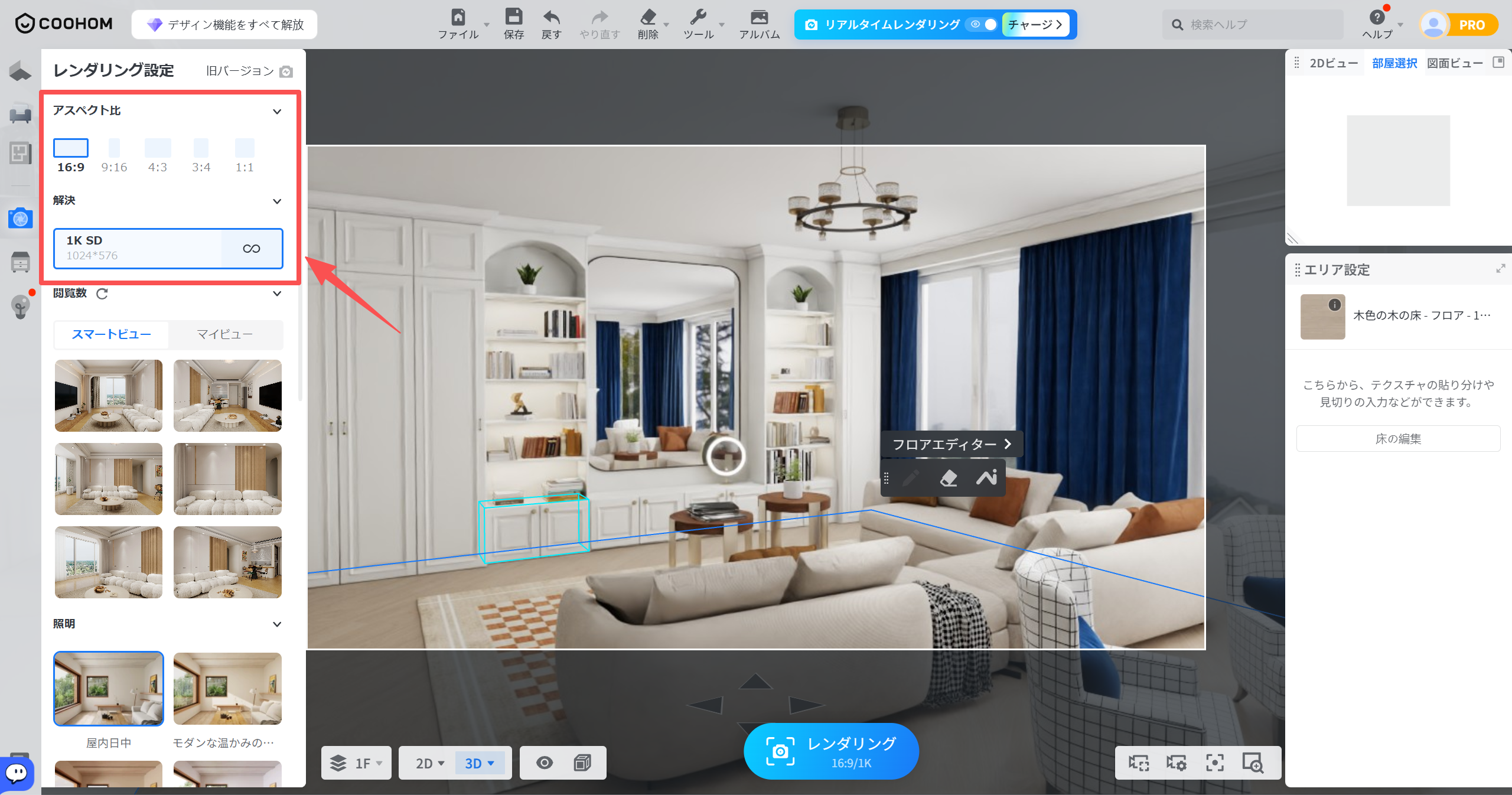Open the 1F floor level dropdown

(356, 763)
